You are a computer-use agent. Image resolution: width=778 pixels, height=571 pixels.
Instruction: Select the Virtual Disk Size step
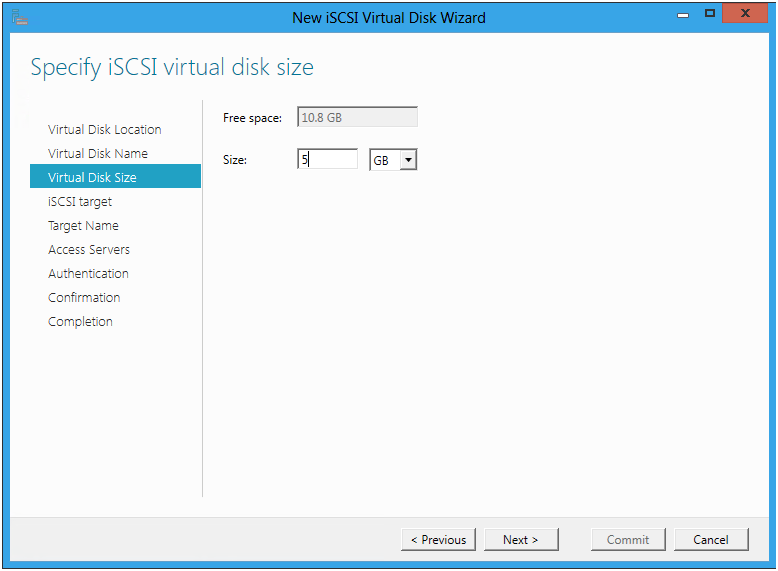pyautogui.click(x=116, y=177)
